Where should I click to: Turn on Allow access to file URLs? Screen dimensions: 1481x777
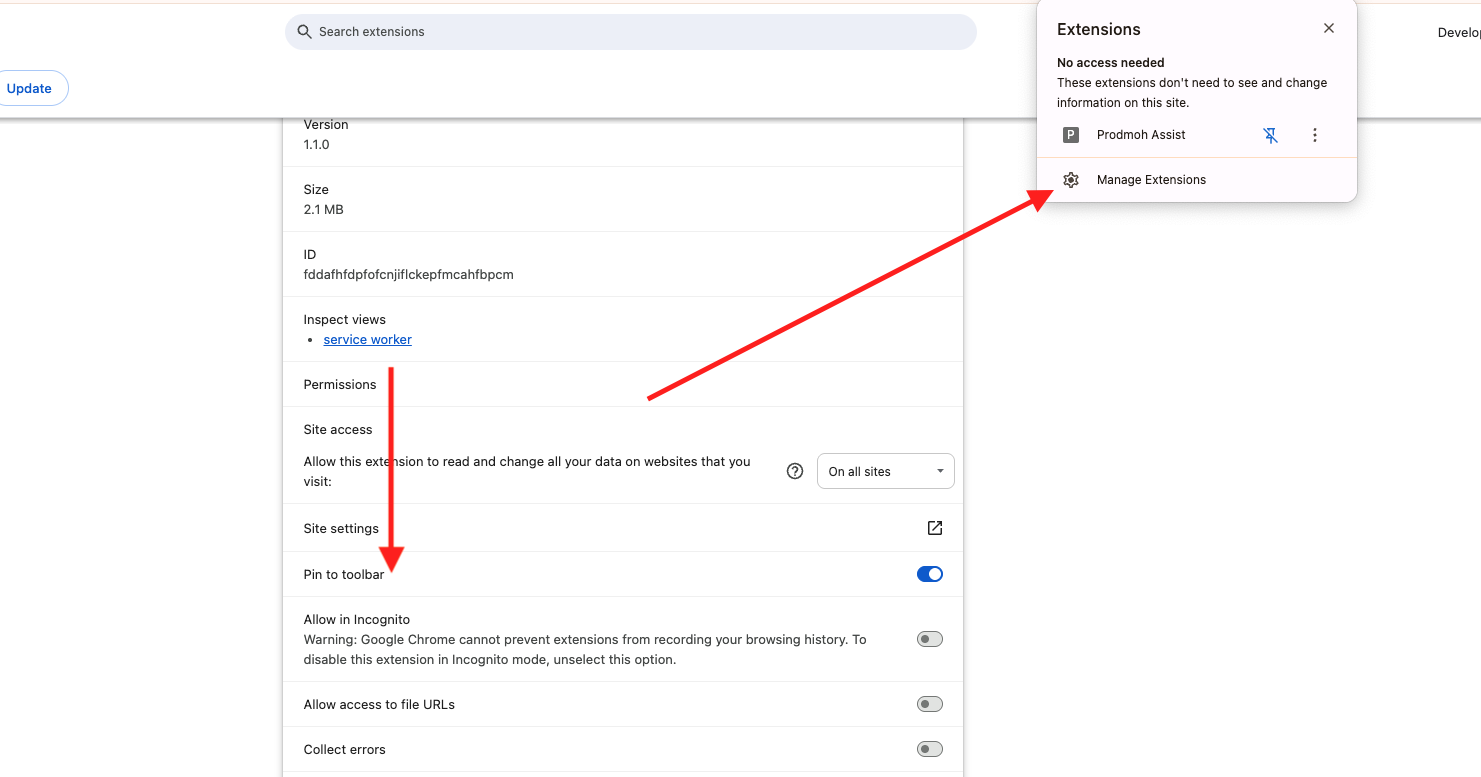click(929, 703)
